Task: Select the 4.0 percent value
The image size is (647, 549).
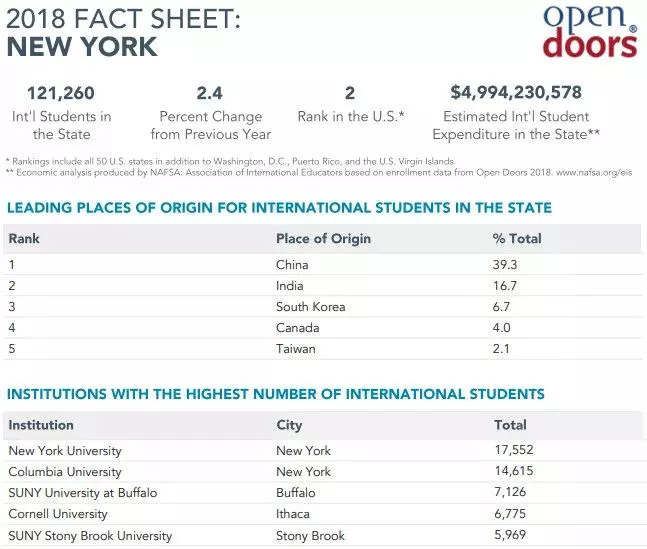Action: [x=501, y=328]
